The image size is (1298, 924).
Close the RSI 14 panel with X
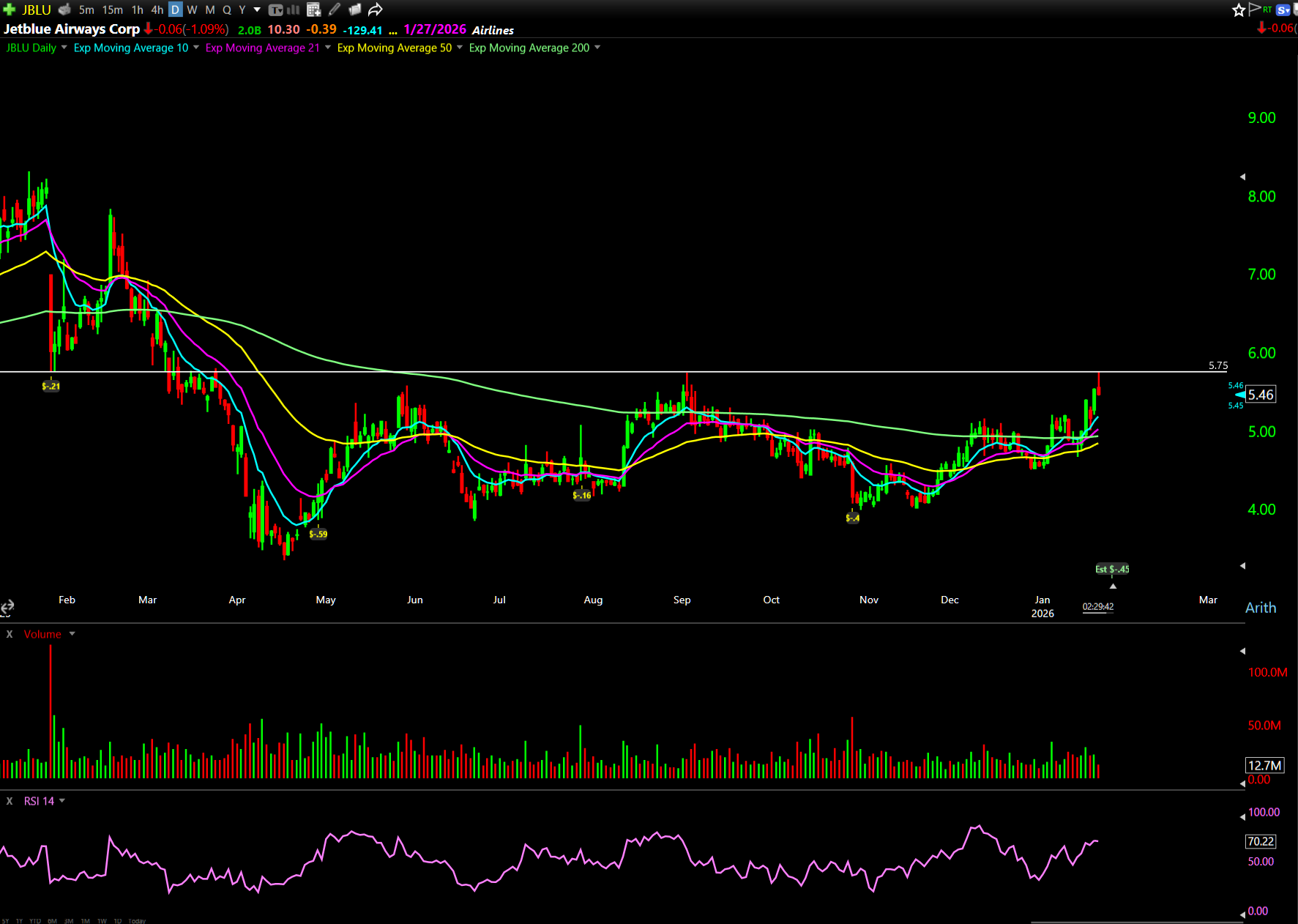point(10,801)
